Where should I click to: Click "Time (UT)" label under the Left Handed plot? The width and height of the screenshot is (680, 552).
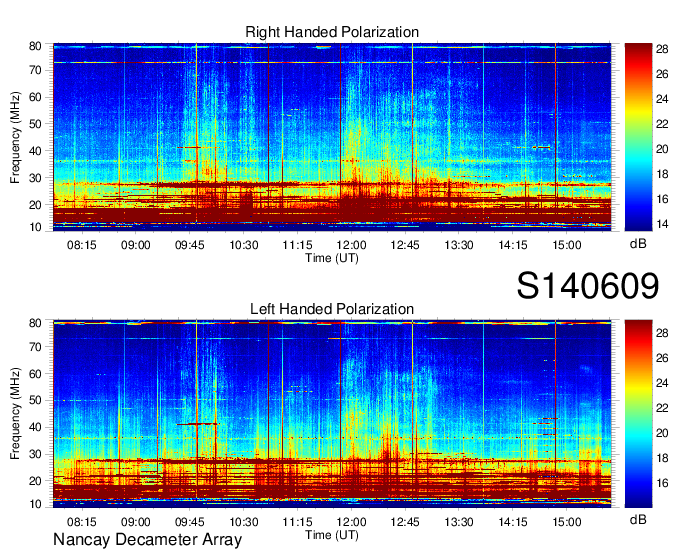332,535
